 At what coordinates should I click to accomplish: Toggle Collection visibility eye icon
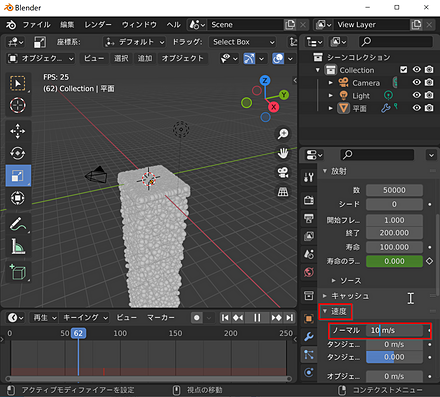[x=417, y=70]
